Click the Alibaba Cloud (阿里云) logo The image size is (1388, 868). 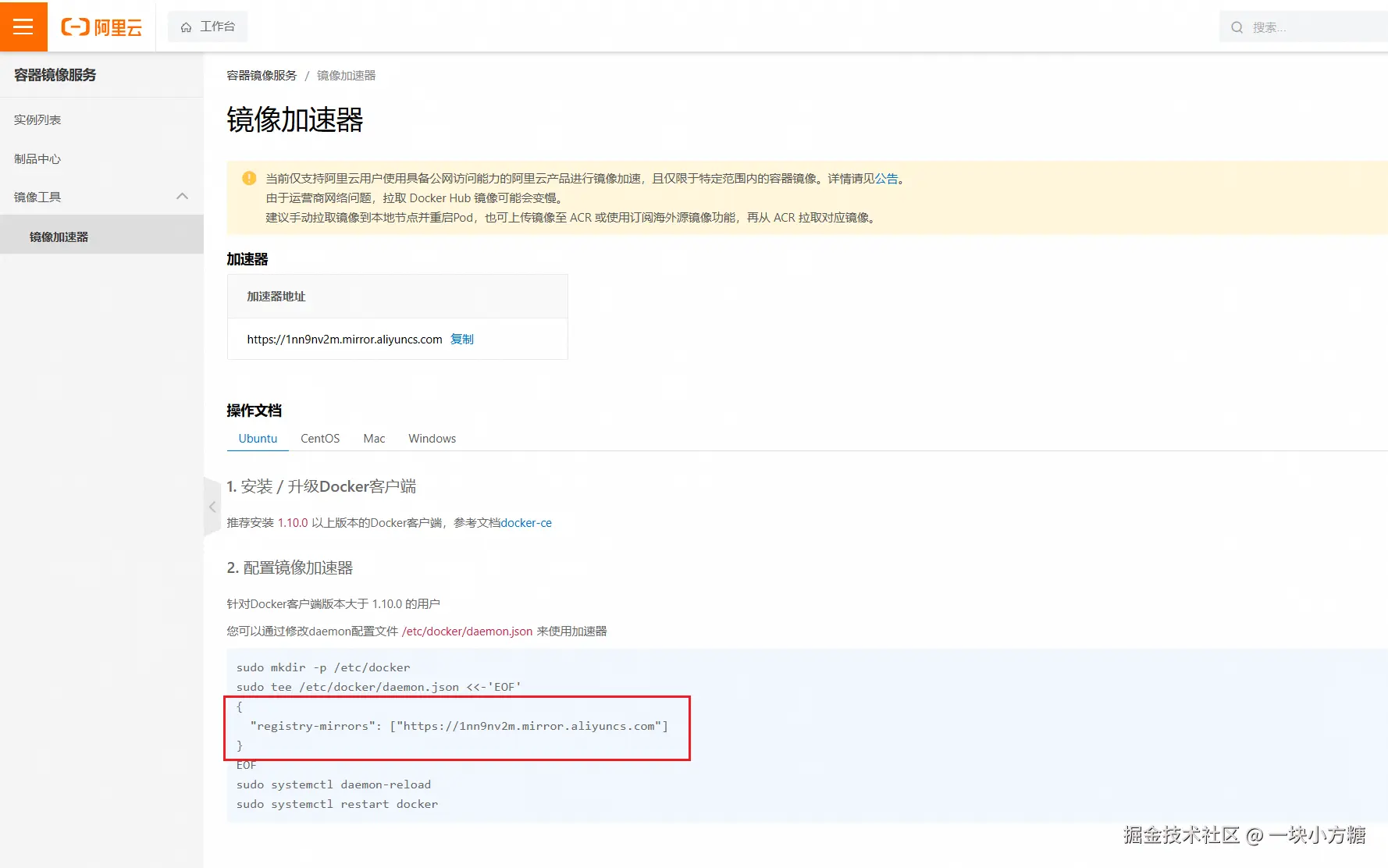coord(101,27)
